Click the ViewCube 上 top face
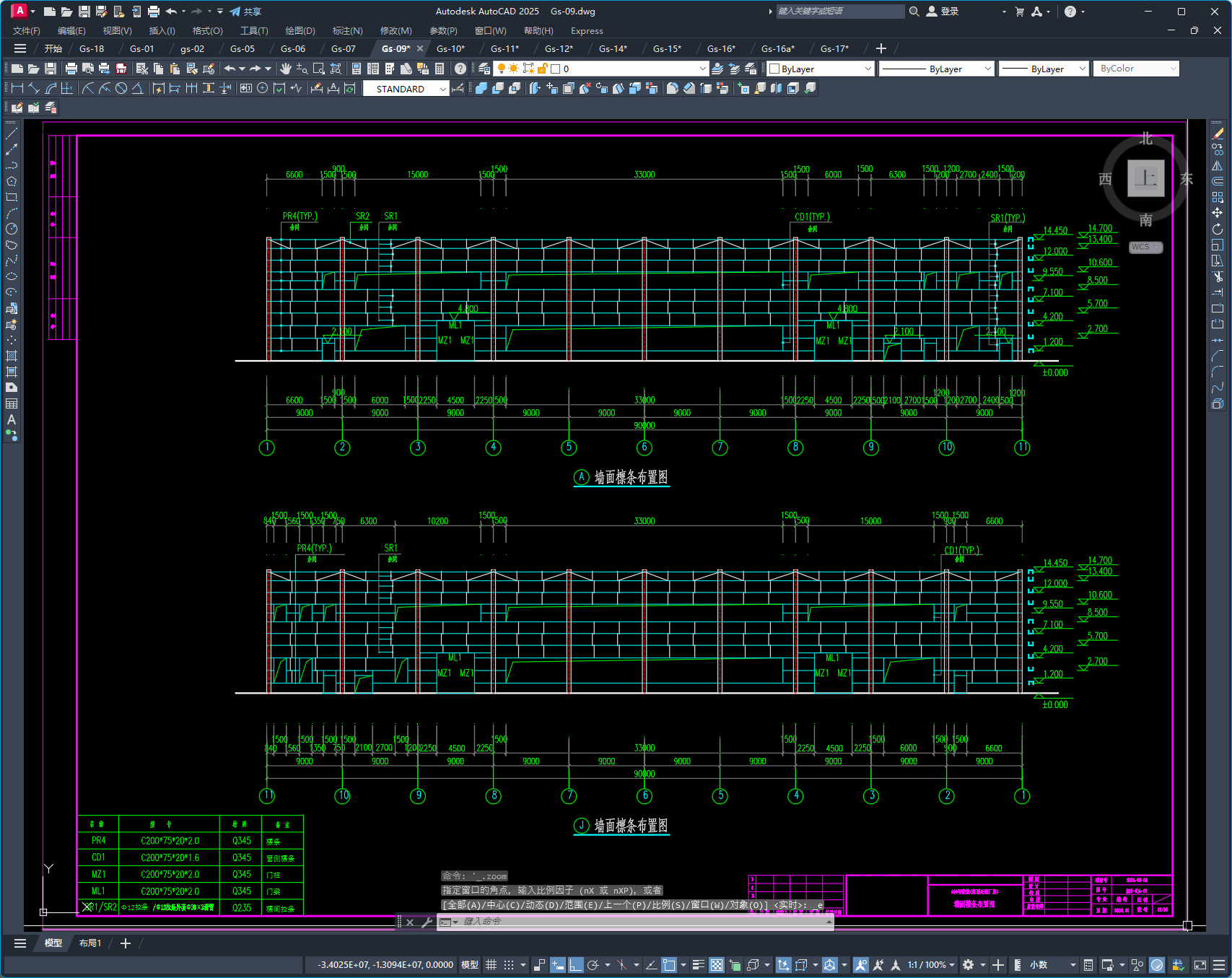Viewport: 1232px width, 978px height. click(x=1145, y=178)
